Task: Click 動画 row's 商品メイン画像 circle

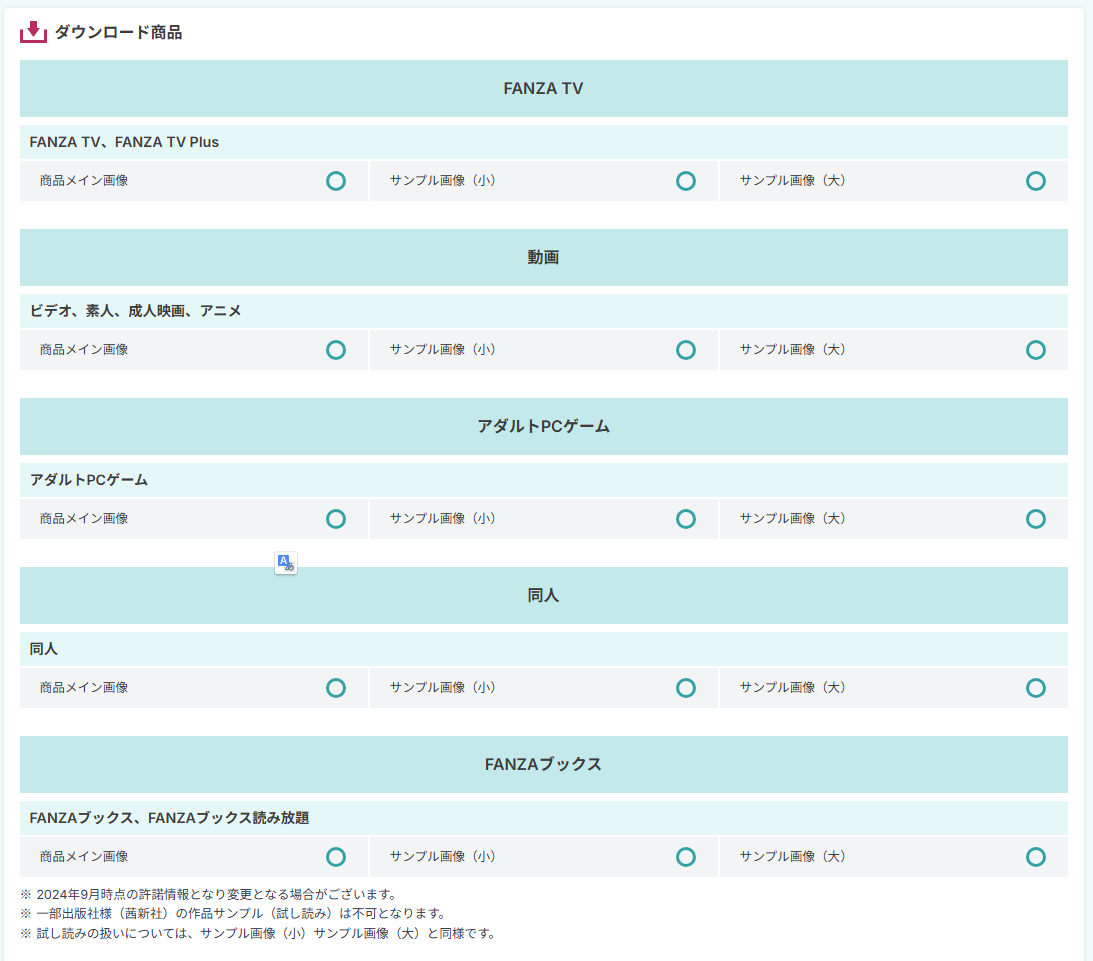Action: 336,350
